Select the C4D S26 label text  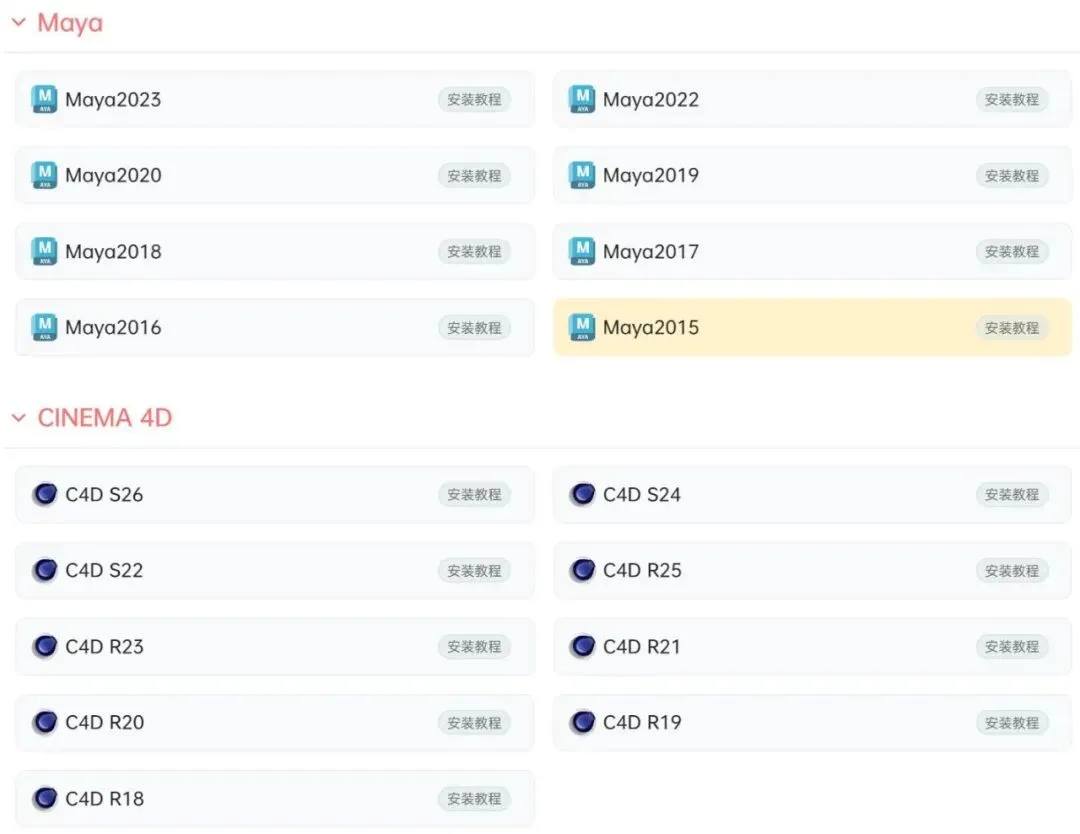tap(104, 494)
